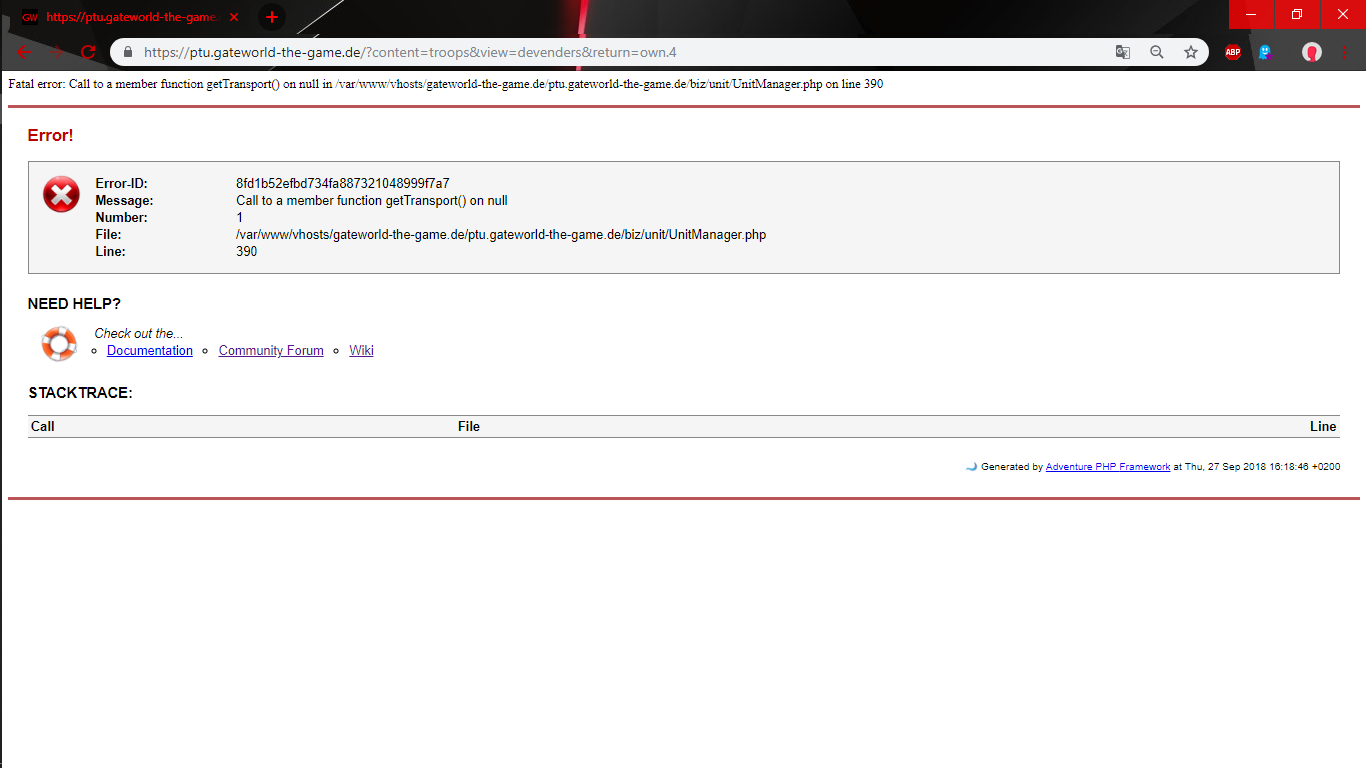Click the blue ghost extension icon
1366x768 pixels.
(x=1265, y=52)
